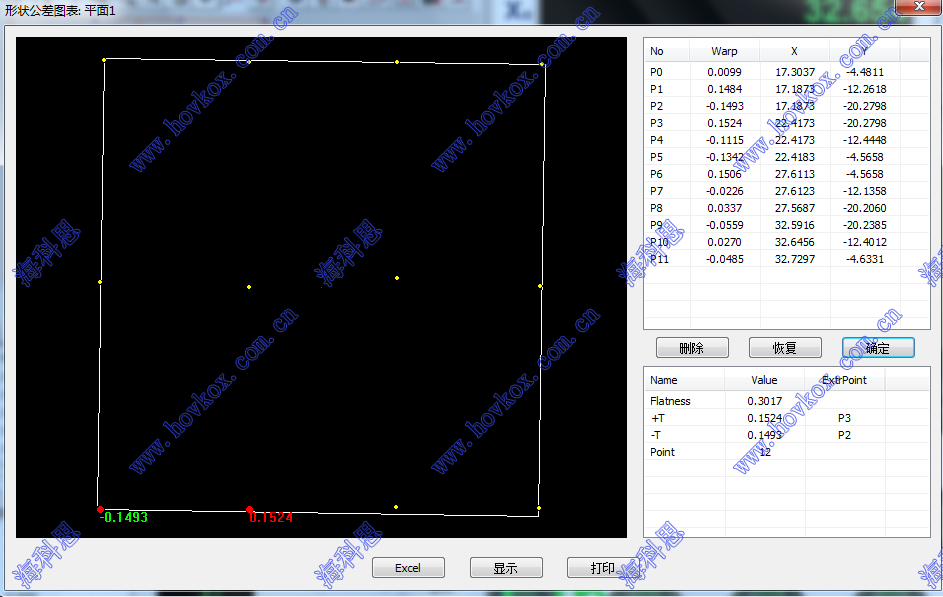Close the 形状公差图表 dialog window

[x=918, y=7]
